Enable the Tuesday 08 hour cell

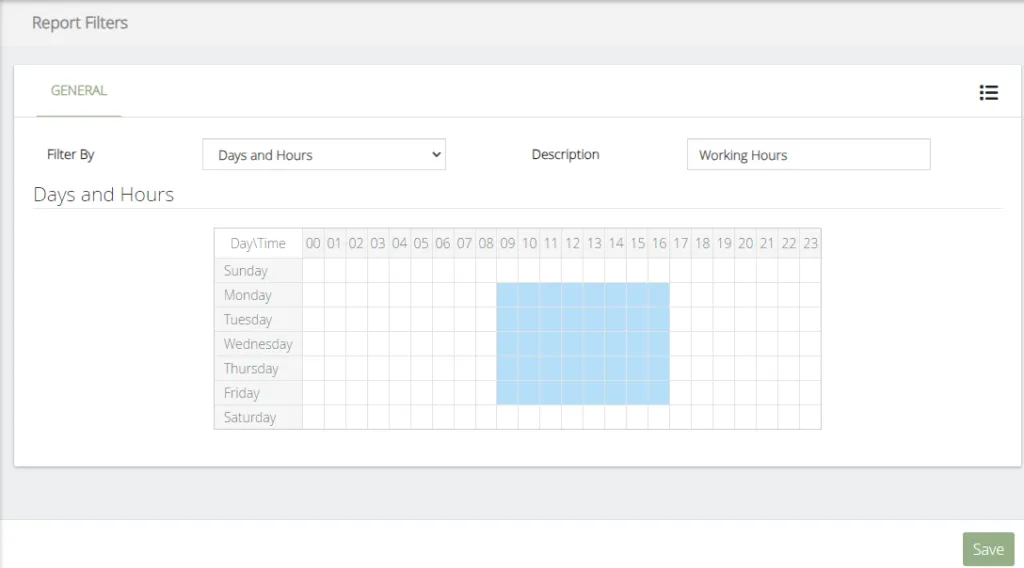pos(486,320)
